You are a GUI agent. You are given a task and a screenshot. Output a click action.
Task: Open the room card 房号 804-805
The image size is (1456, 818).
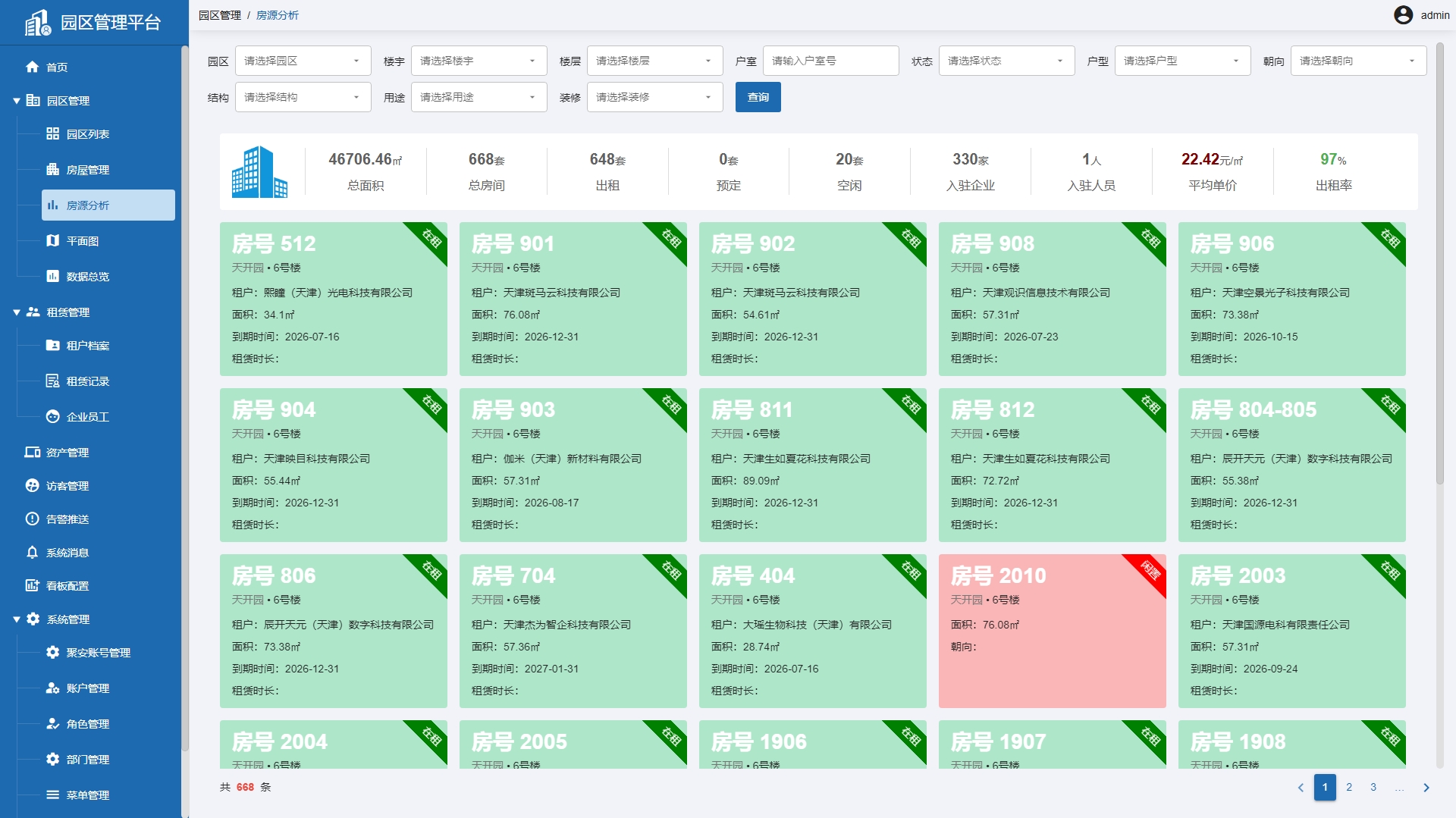[1291, 465]
